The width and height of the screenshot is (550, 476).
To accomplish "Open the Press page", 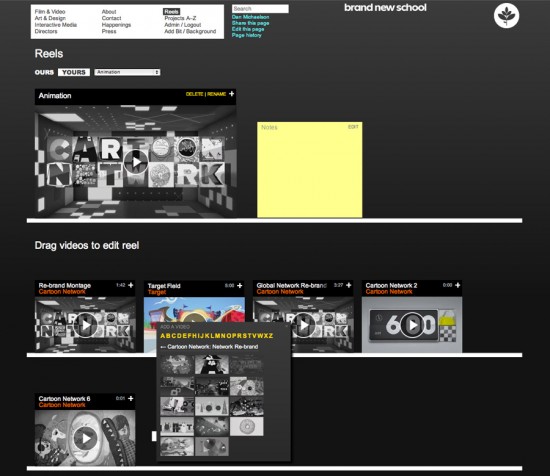I will coord(109,31).
